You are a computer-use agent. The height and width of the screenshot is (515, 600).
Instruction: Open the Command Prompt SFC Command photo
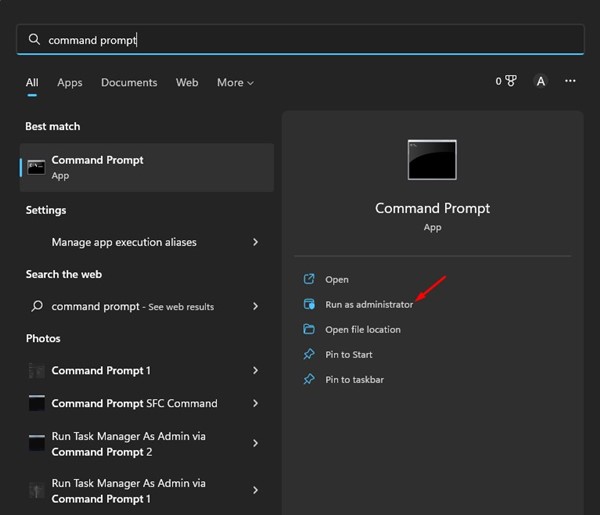pos(134,403)
